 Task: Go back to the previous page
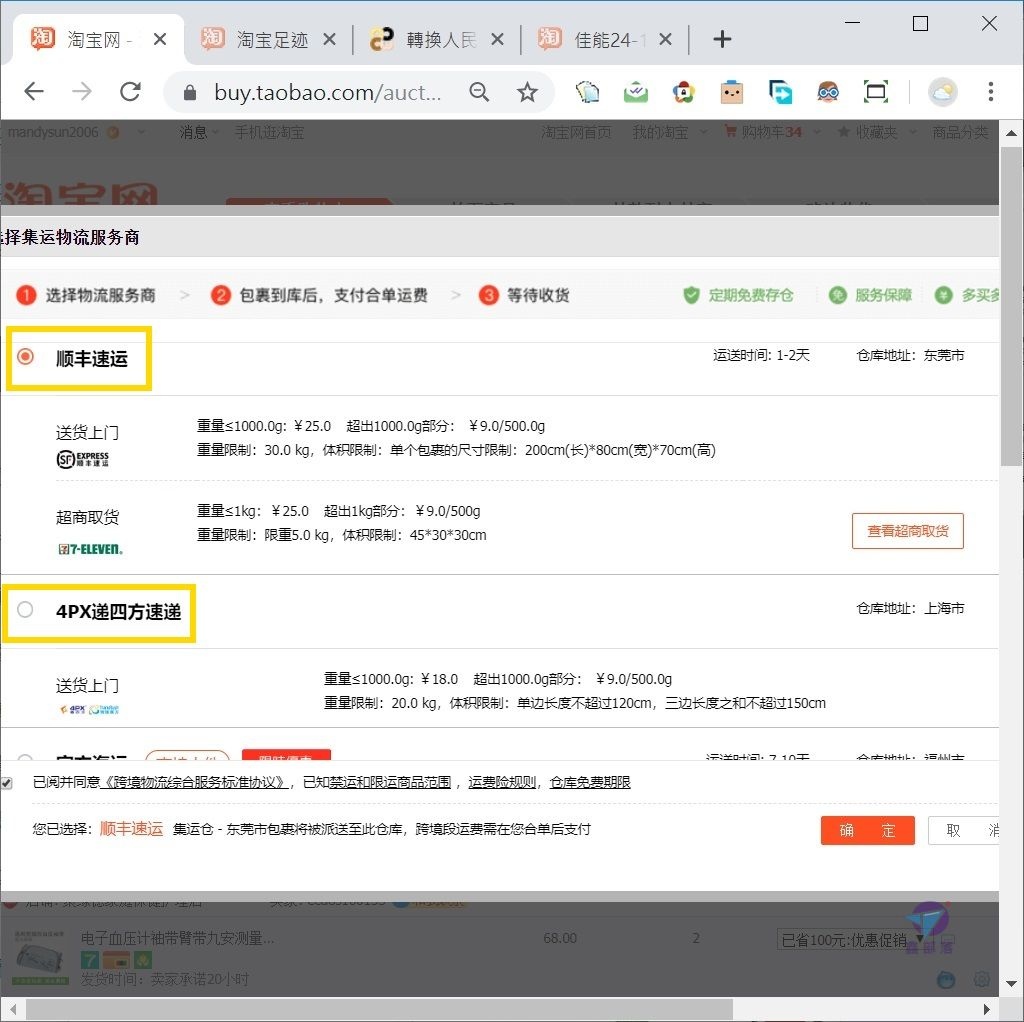click(34, 91)
